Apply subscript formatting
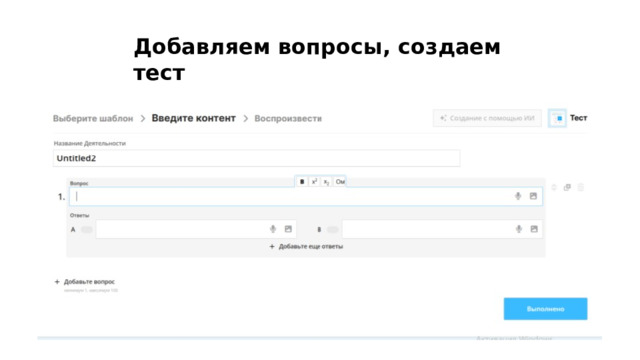 tap(327, 182)
